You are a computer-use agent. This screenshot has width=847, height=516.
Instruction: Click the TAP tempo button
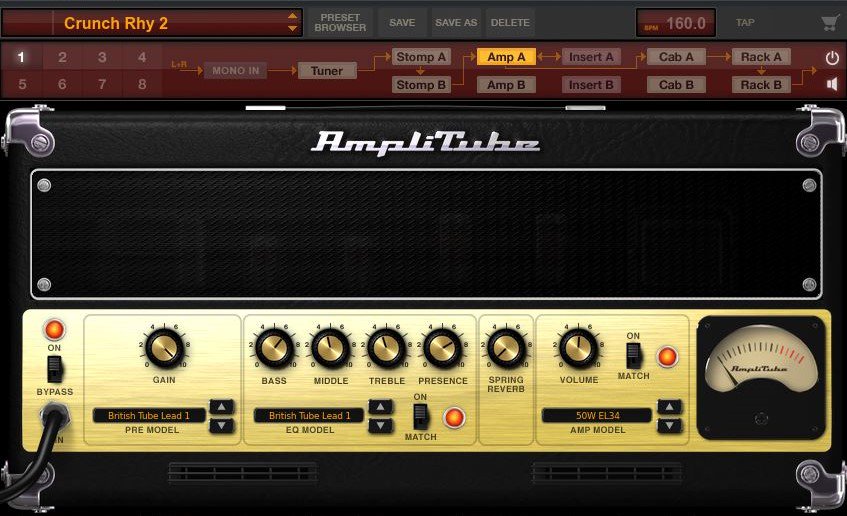745,23
